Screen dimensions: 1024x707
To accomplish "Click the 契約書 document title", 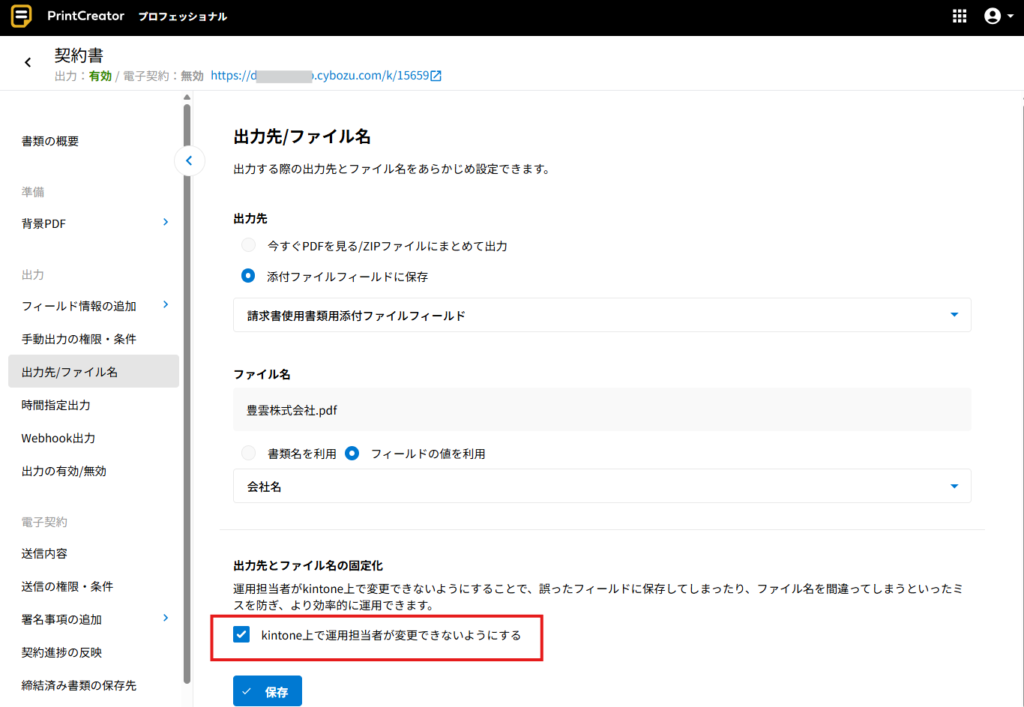I will pyautogui.click(x=79, y=55).
